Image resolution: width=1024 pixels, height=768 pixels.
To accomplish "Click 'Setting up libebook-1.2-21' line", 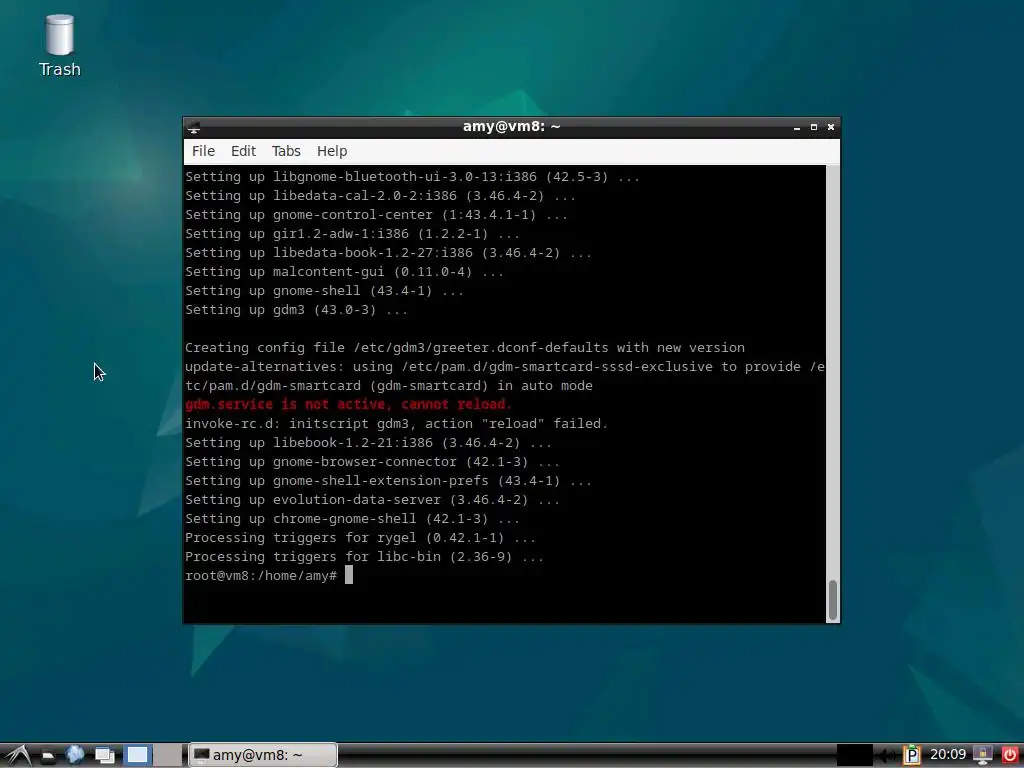I will 368,443.
